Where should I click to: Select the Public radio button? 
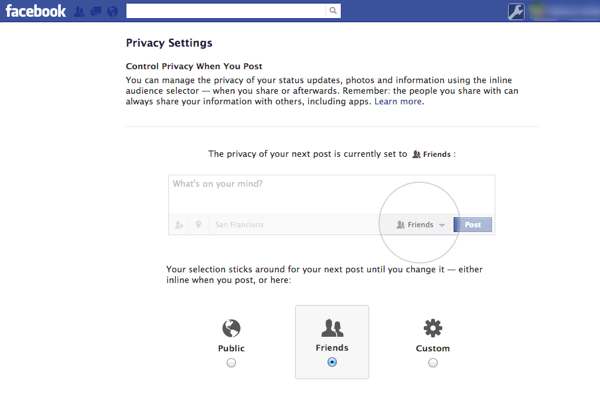pyautogui.click(x=231, y=363)
